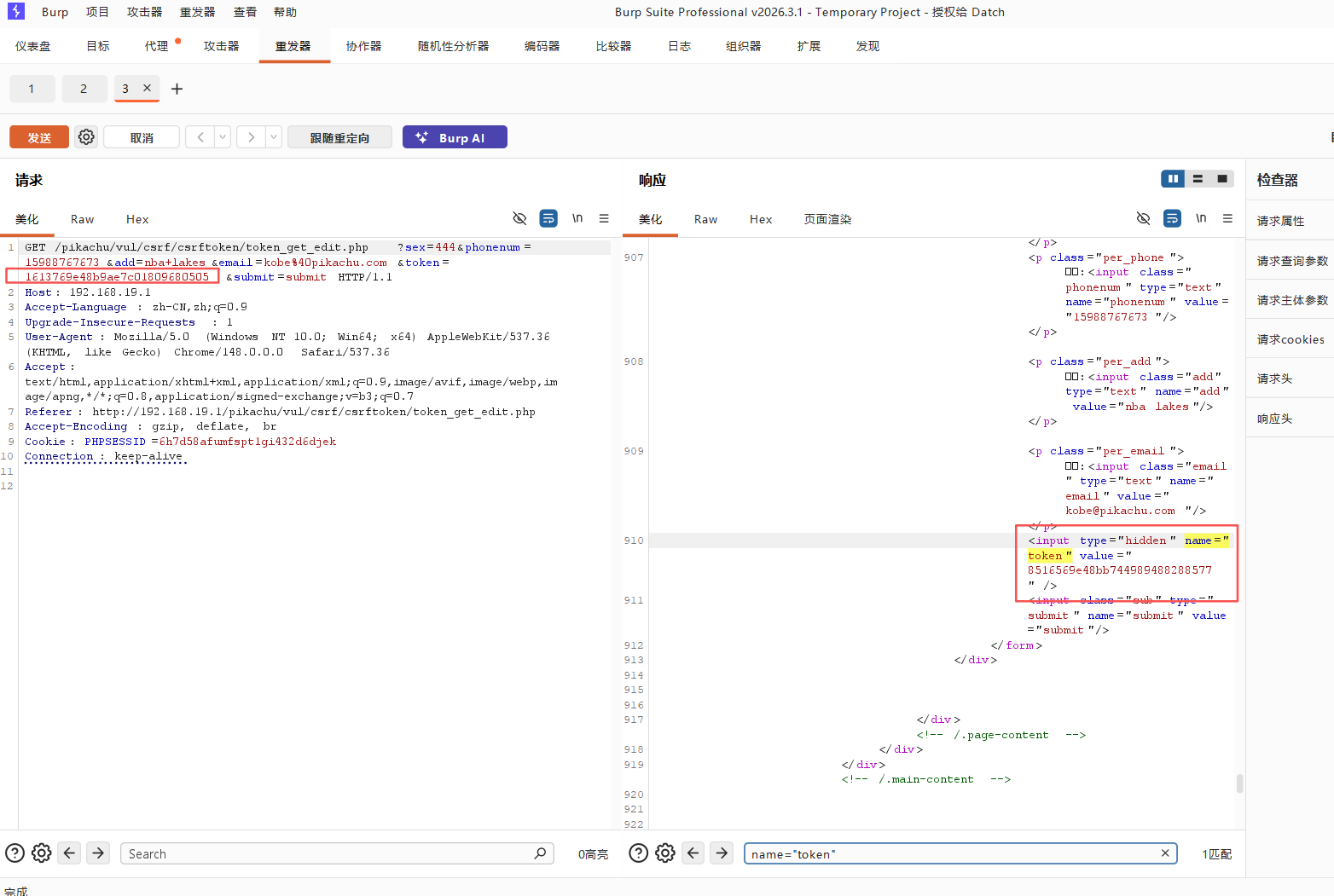
Task: Select Repeater tab 2
Action: click(83, 89)
